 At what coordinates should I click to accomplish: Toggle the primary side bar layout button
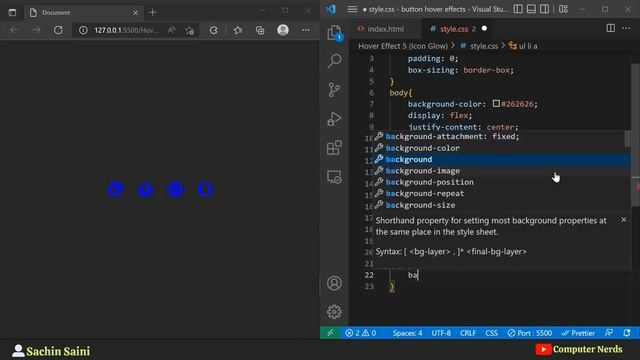518,9
